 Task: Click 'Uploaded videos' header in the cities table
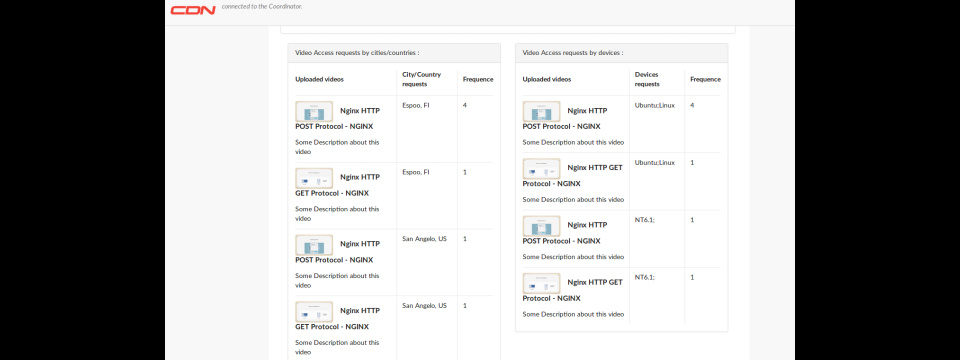tap(320, 80)
